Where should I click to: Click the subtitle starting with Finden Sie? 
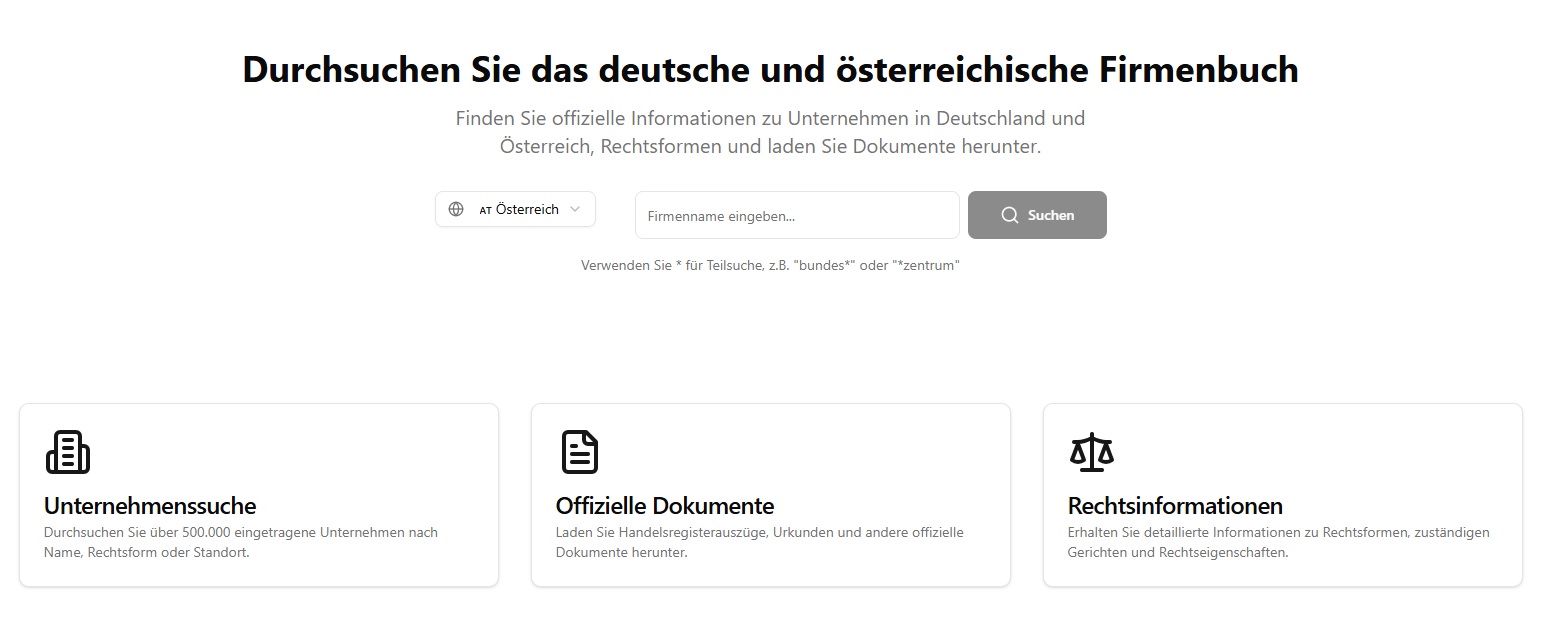(x=770, y=132)
